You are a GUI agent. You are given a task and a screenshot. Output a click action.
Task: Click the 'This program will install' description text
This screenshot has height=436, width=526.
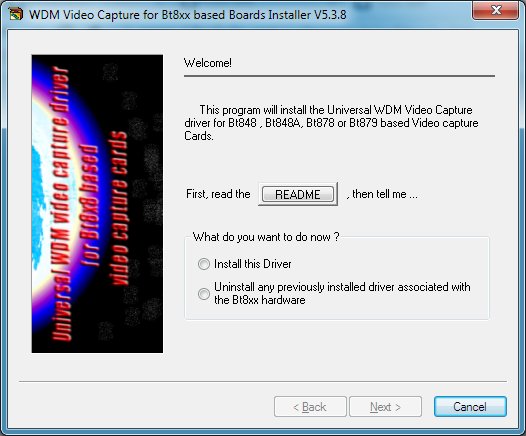click(x=331, y=123)
